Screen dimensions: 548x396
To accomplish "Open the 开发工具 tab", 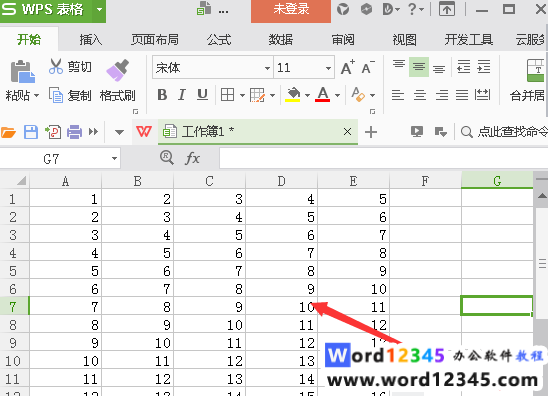I will point(468,39).
